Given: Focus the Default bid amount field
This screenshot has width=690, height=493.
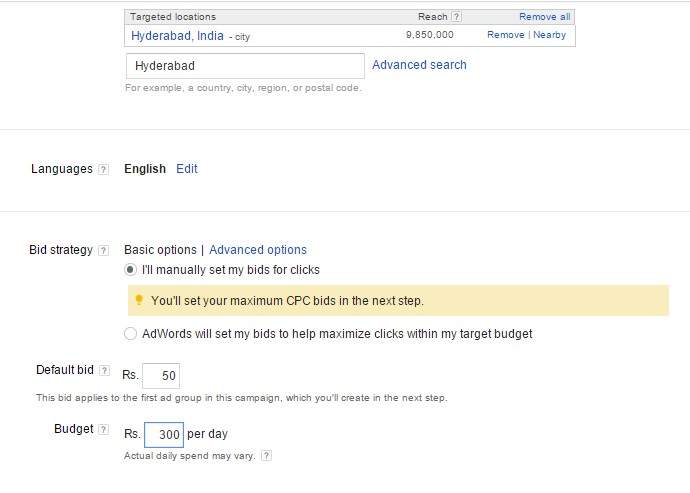Looking at the screenshot, I should tap(161, 376).
